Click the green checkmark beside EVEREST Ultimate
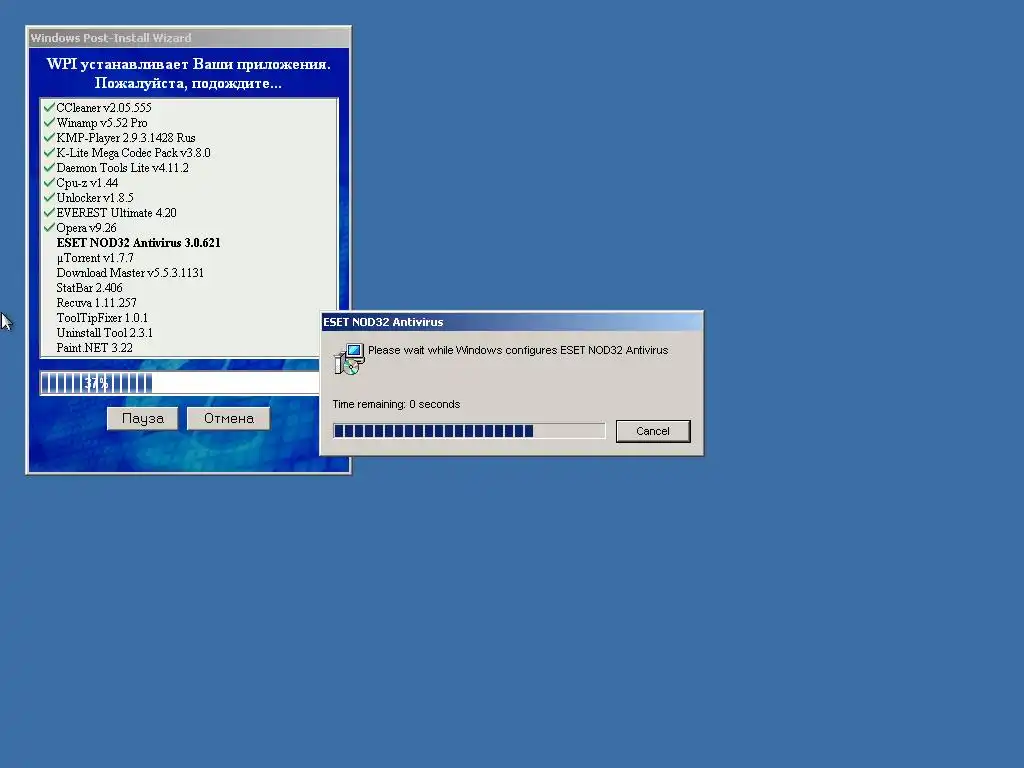The height and width of the screenshot is (768, 1024). click(49, 212)
